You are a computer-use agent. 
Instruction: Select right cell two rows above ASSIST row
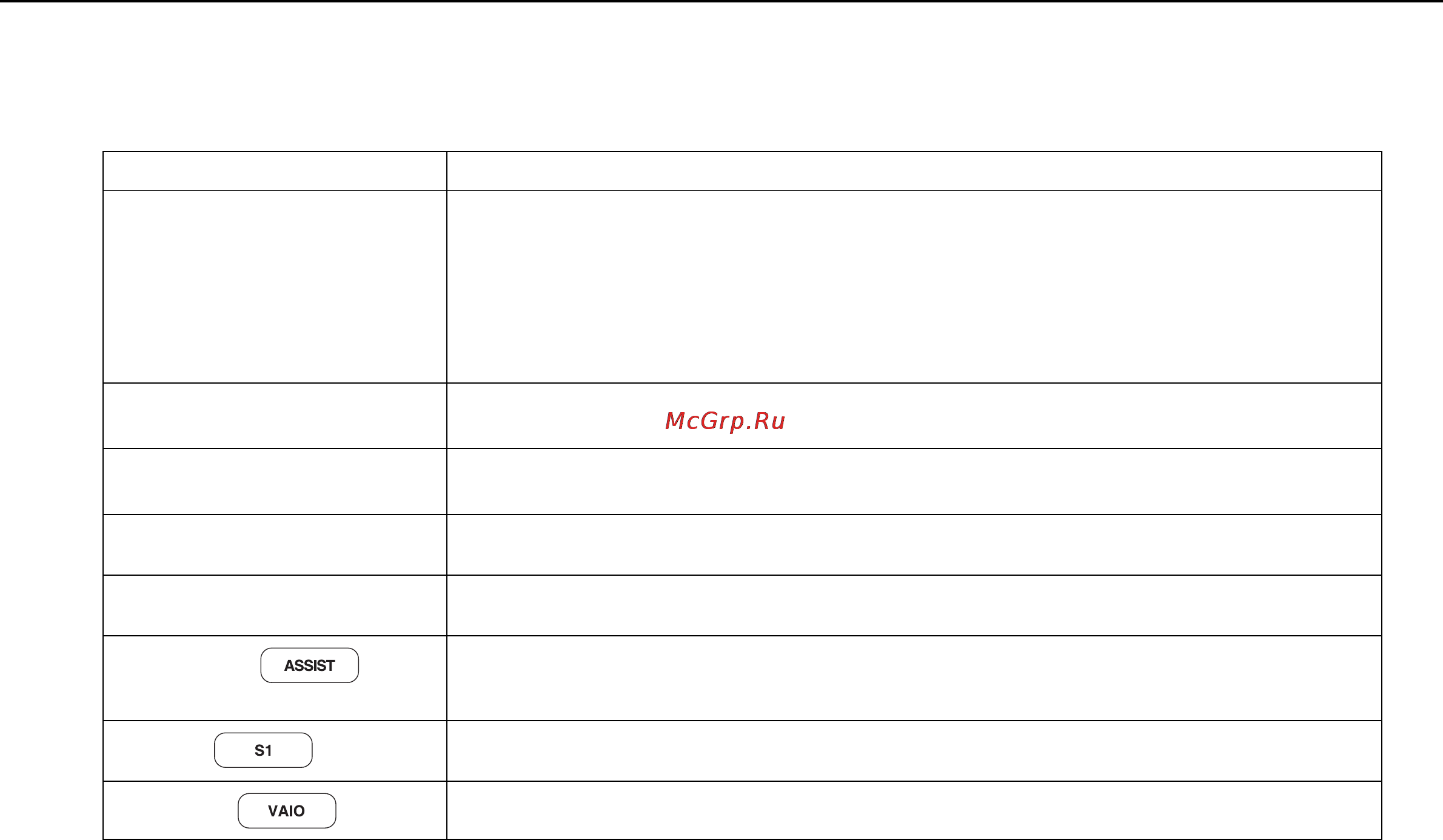914,545
